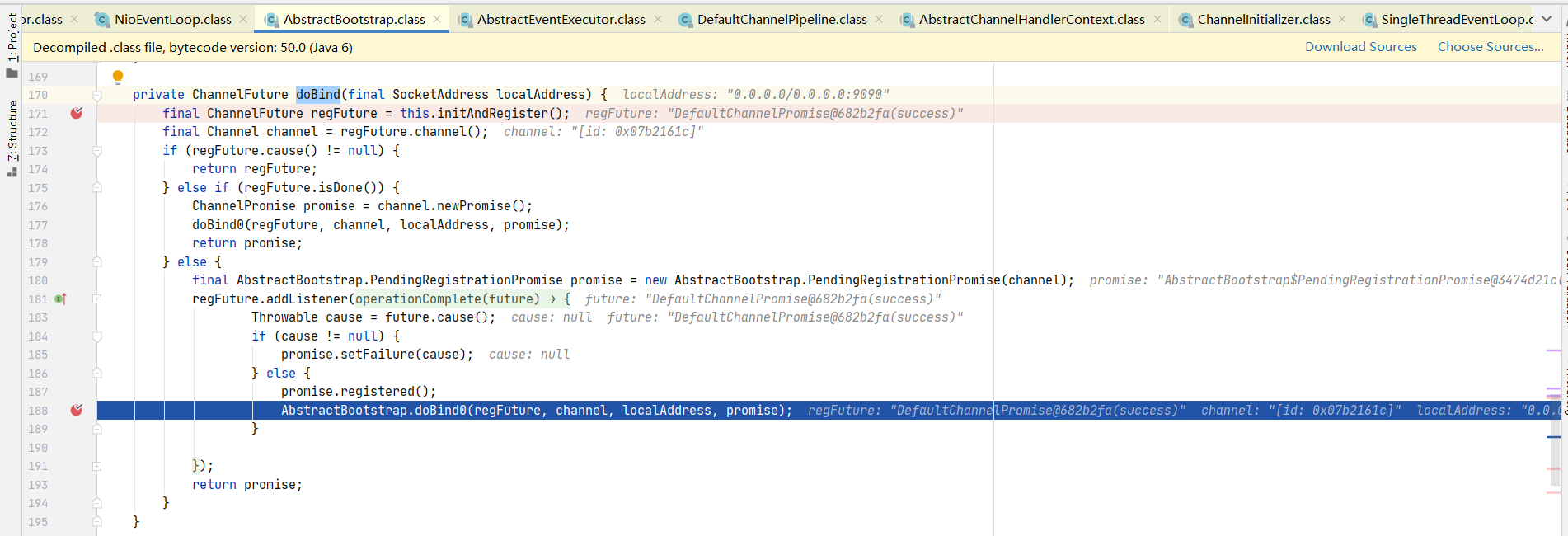Click the blue scrollbar stripe marker

[x=1554, y=436]
